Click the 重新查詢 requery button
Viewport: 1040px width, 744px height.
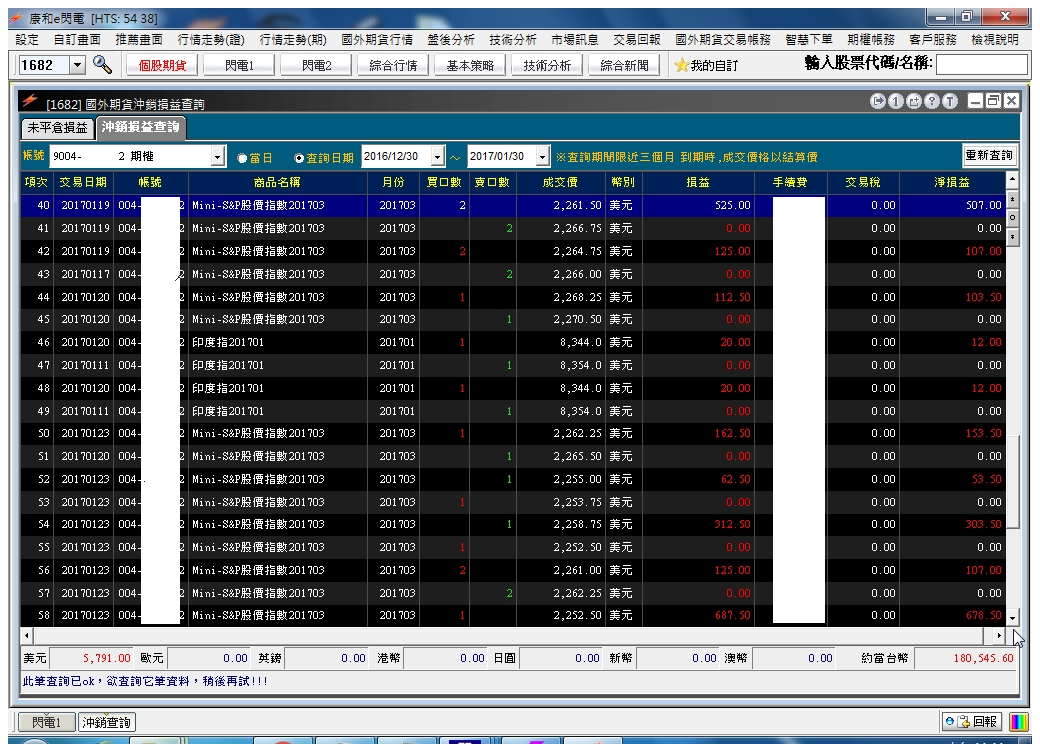[x=989, y=155]
